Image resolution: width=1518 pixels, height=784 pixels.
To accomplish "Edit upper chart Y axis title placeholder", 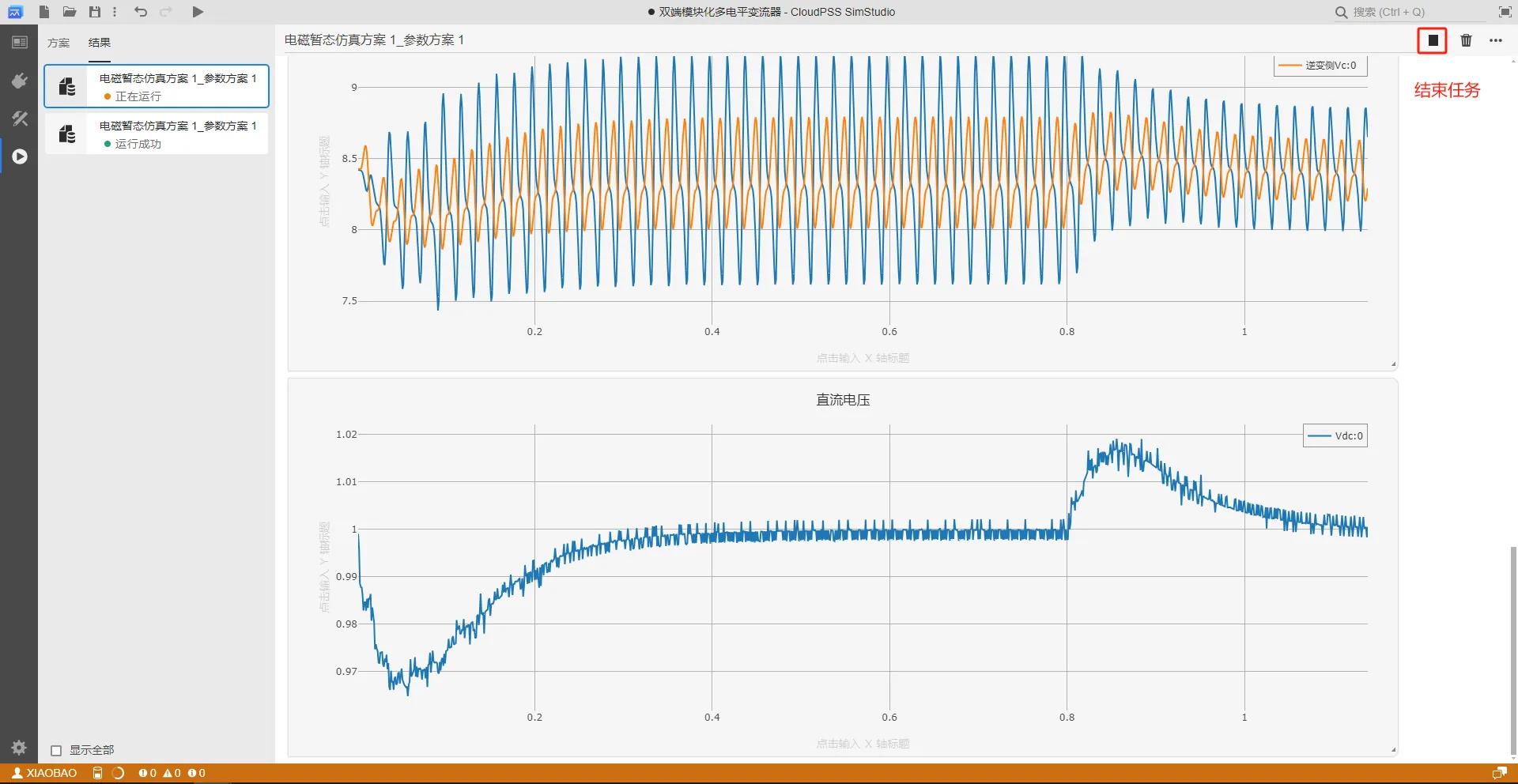I will point(324,181).
